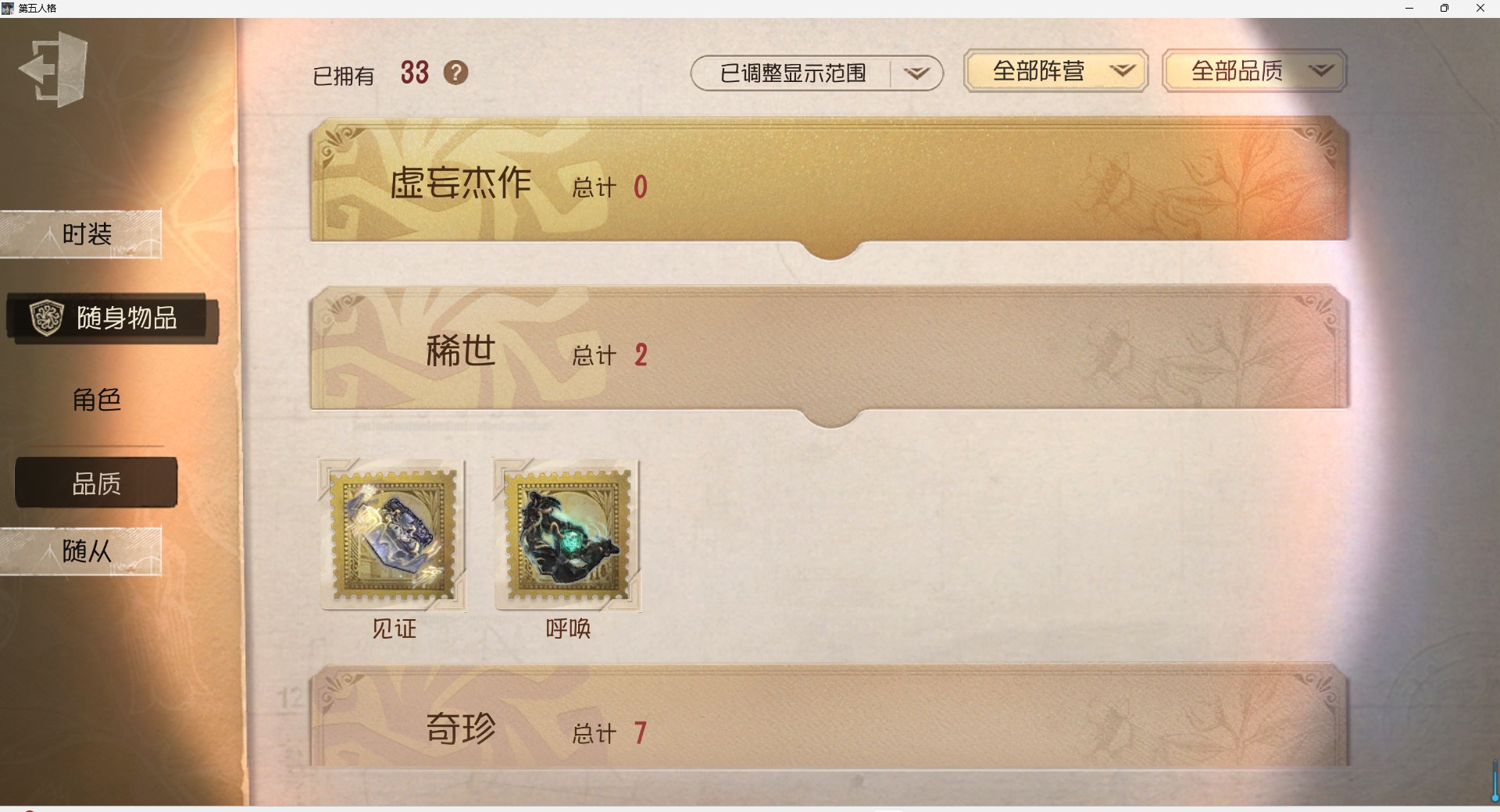1500x812 pixels.
Task: Click the game icon in title bar
Action: (8, 8)
